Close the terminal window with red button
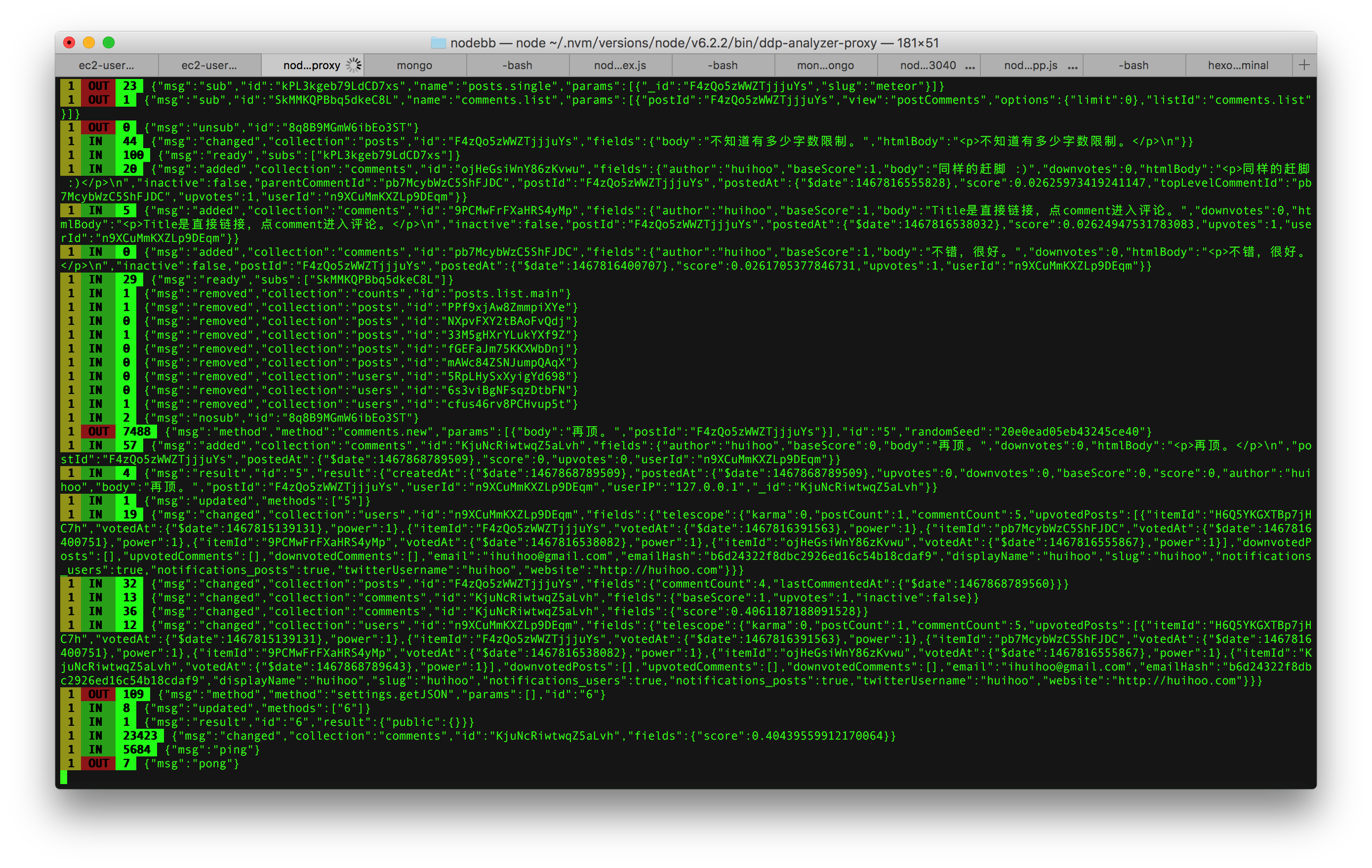 tap(69, 43)
